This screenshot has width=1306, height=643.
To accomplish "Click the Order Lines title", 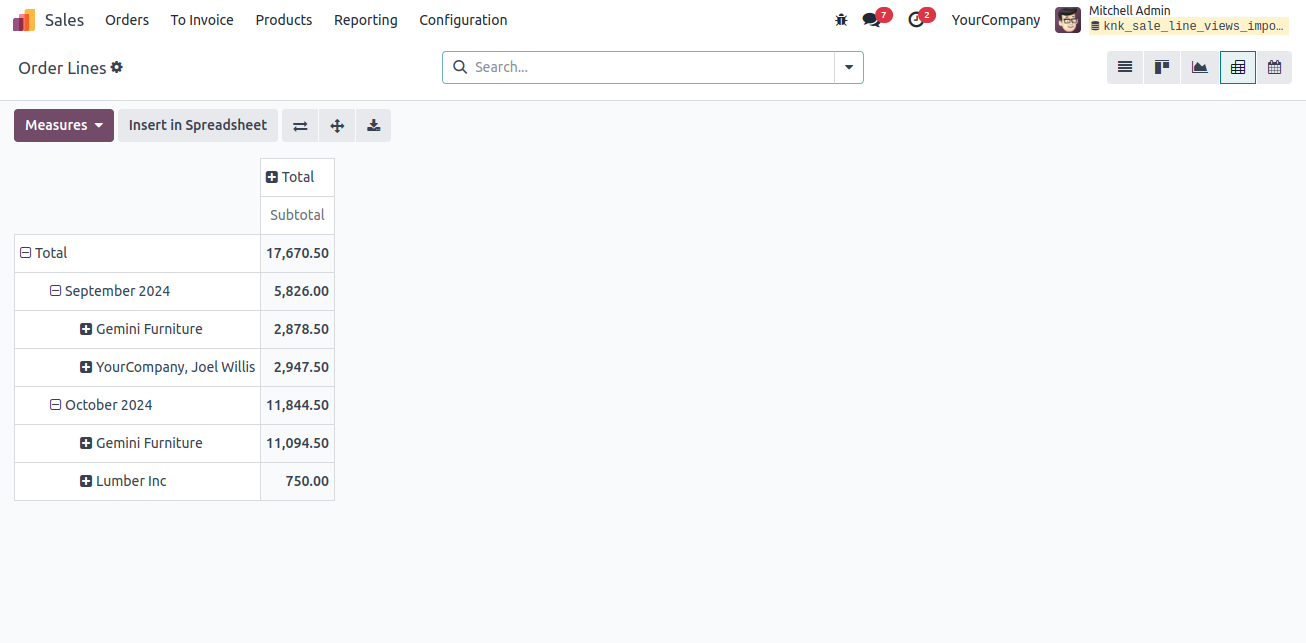I will coord(62,68).
